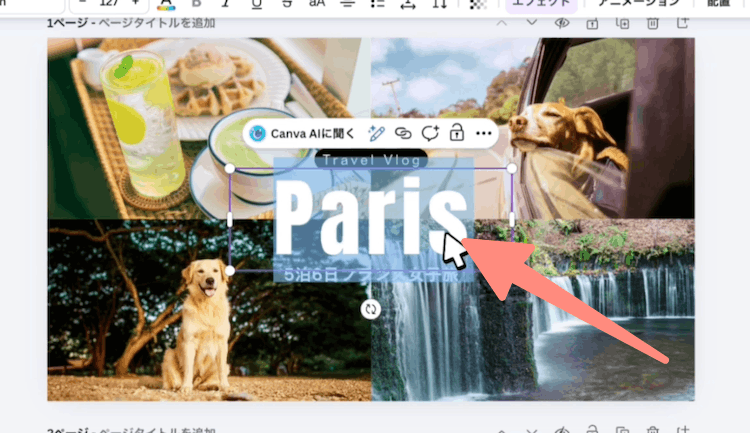The image size is (750, 433).
Task: Delete page 1 with trash icon
Action: point(652,23)
